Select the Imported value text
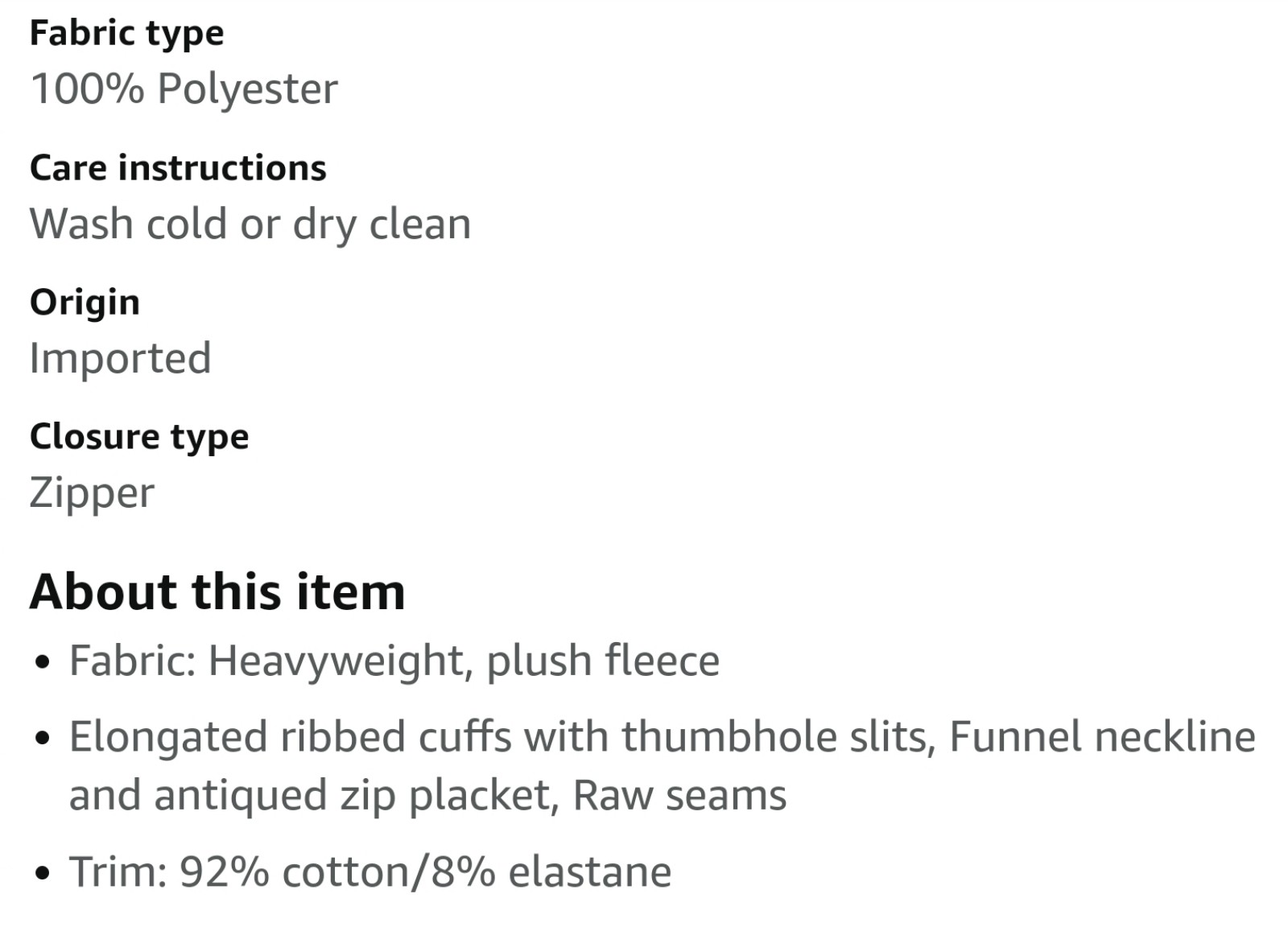1288x931 pixels. pos(121,358)
